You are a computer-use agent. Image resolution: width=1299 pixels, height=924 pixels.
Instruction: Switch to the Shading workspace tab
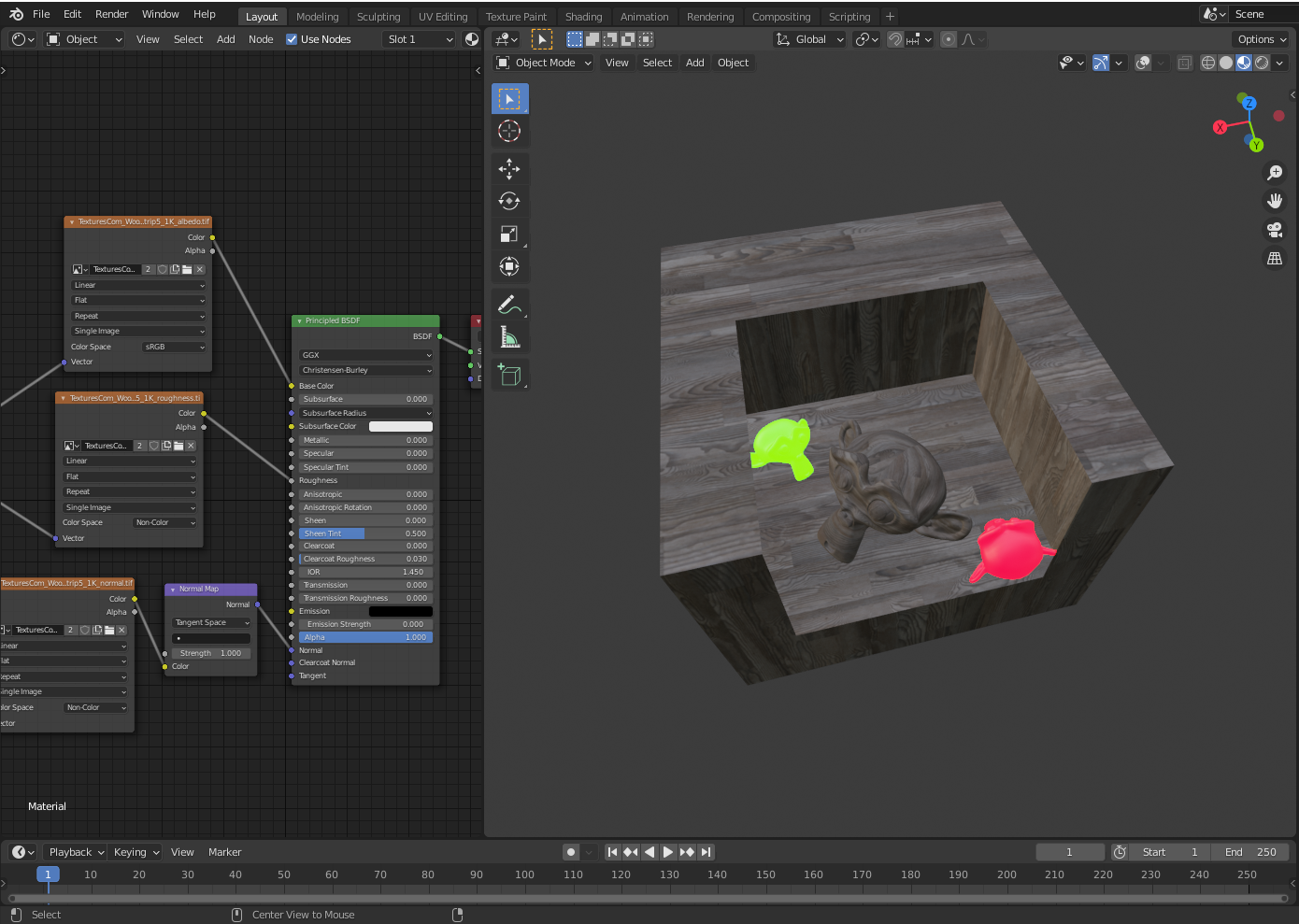(x=583, y=17)
